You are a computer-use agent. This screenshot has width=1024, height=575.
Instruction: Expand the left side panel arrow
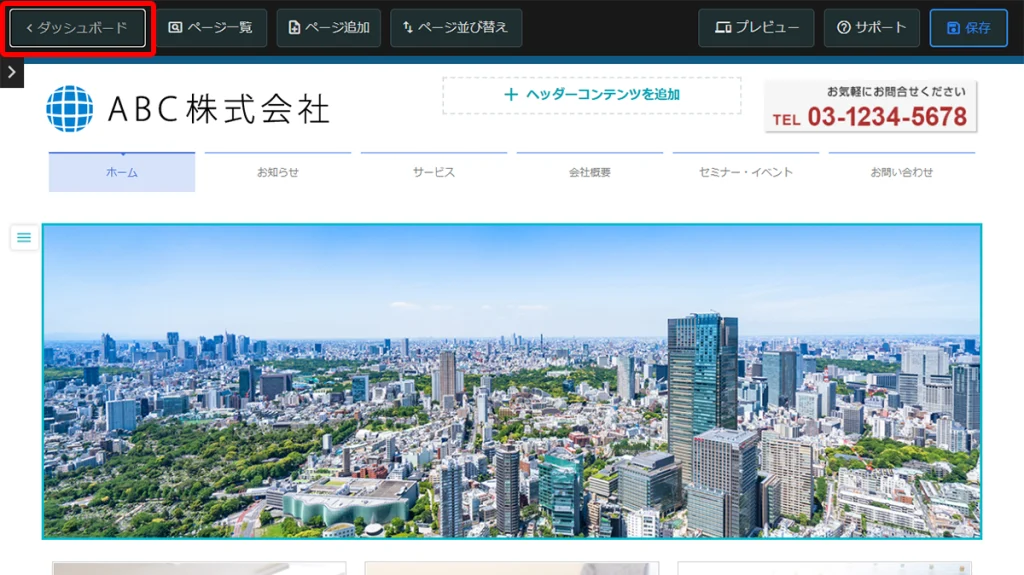(x=11, y=72)
